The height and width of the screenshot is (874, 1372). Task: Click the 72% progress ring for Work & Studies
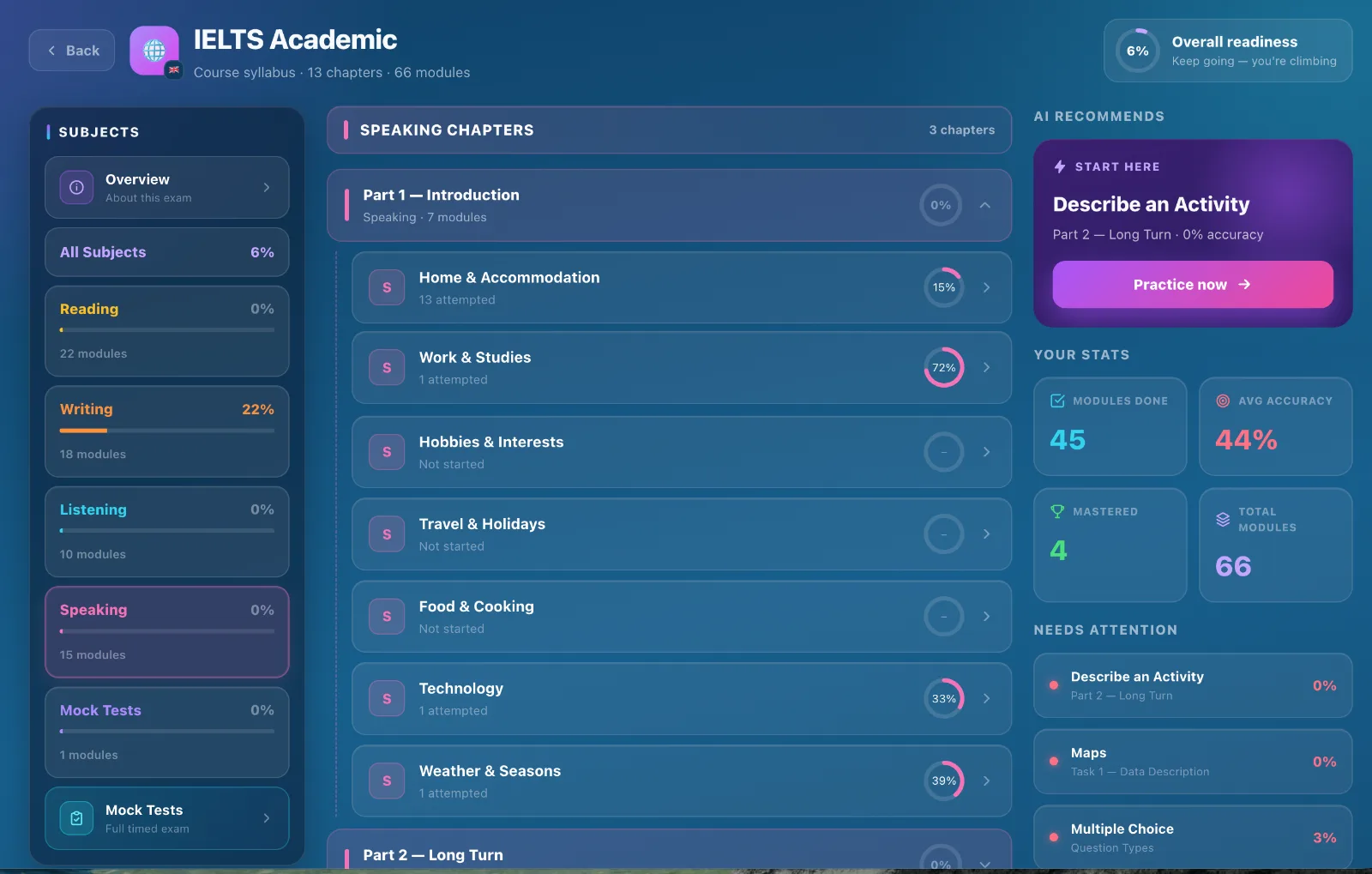point(944,367)
